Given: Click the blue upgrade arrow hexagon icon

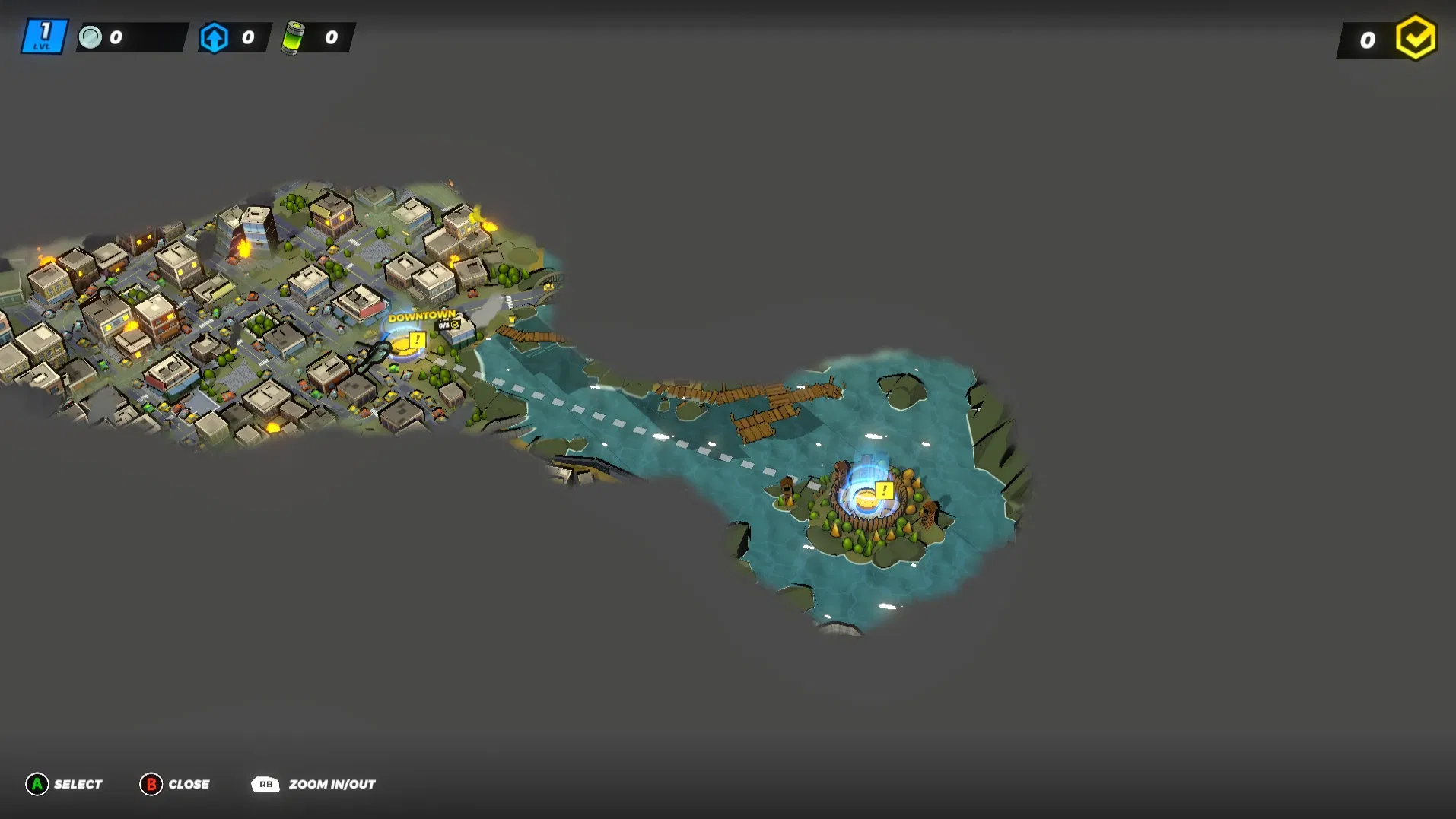Looking at the screenshot, I should pos(215,37).
